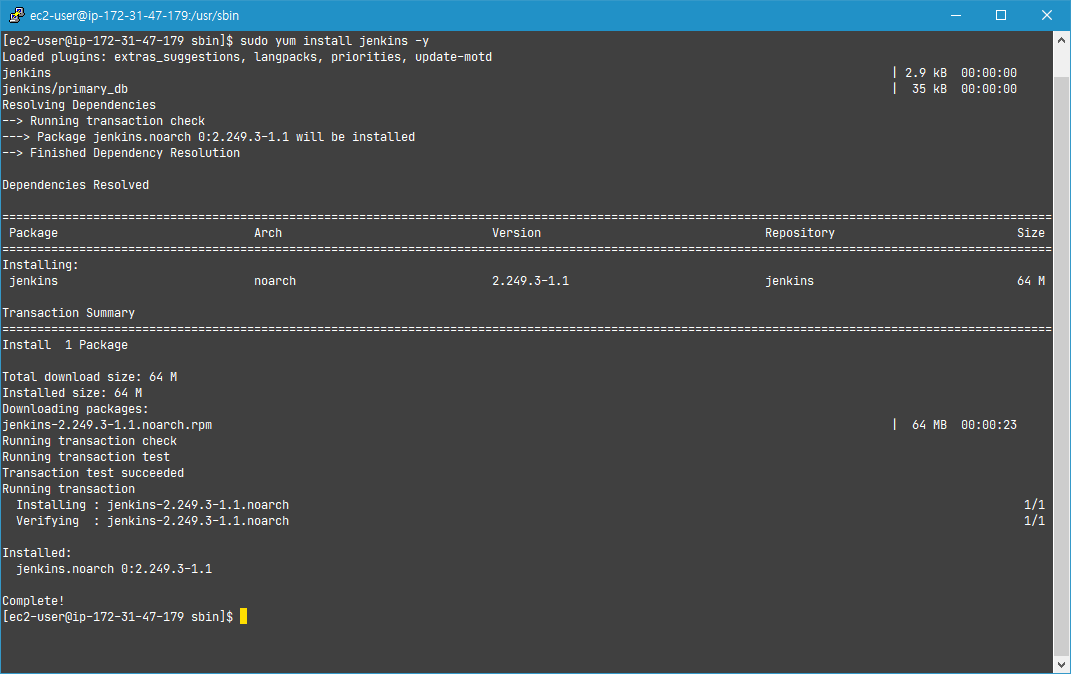1071x674 pixels.
Task: Click the final shell prompt text
Action: [x=117, y=617]
